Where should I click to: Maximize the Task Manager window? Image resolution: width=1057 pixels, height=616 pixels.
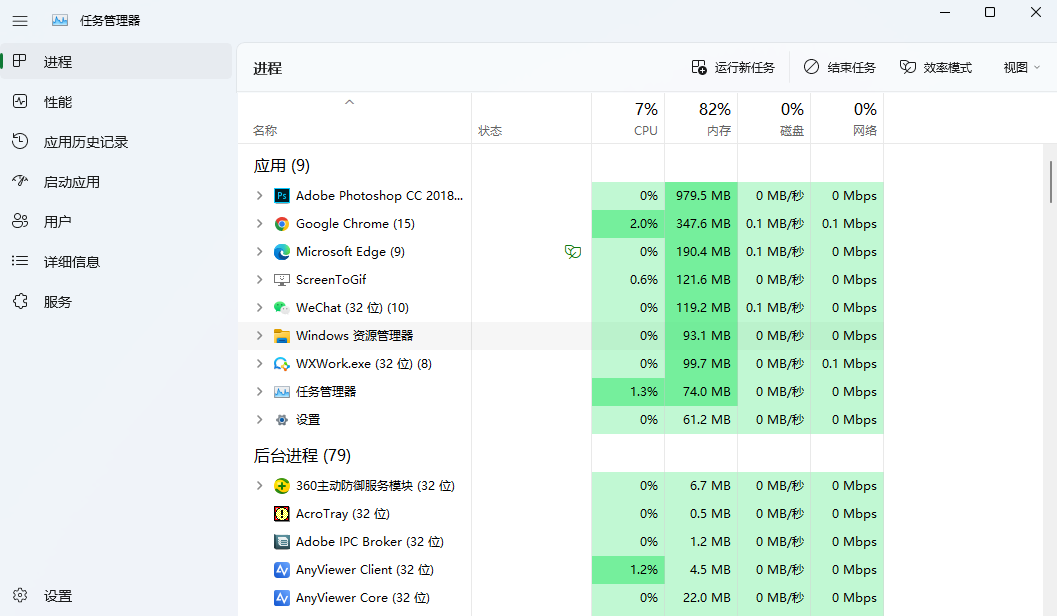pyautogui.click(x=990, y=12)
